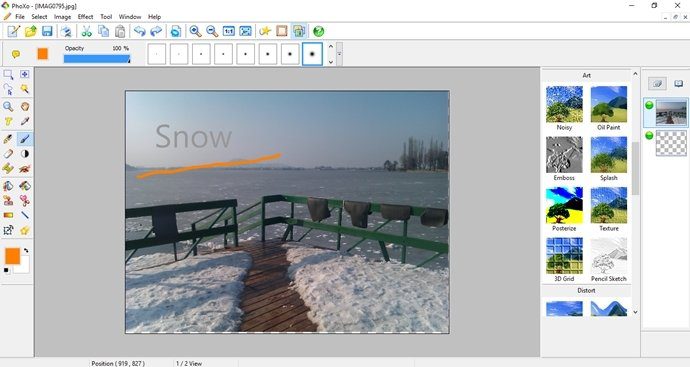
Task: Save the image with the floppy disk icon
Action: pyautogui.click(x=47, y=31)
